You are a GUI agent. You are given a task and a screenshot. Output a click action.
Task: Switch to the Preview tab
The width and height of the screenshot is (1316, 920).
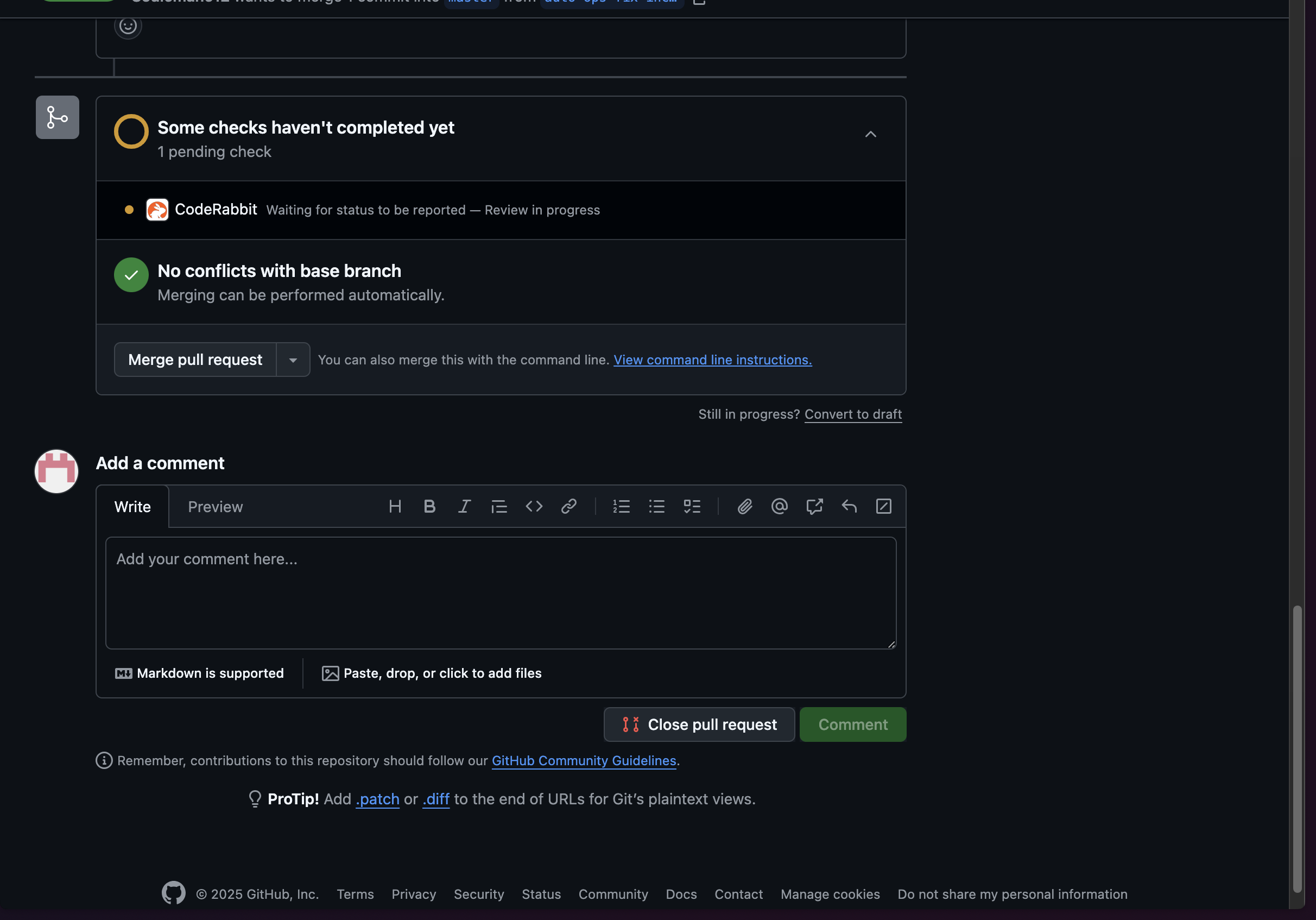[215, 507]
